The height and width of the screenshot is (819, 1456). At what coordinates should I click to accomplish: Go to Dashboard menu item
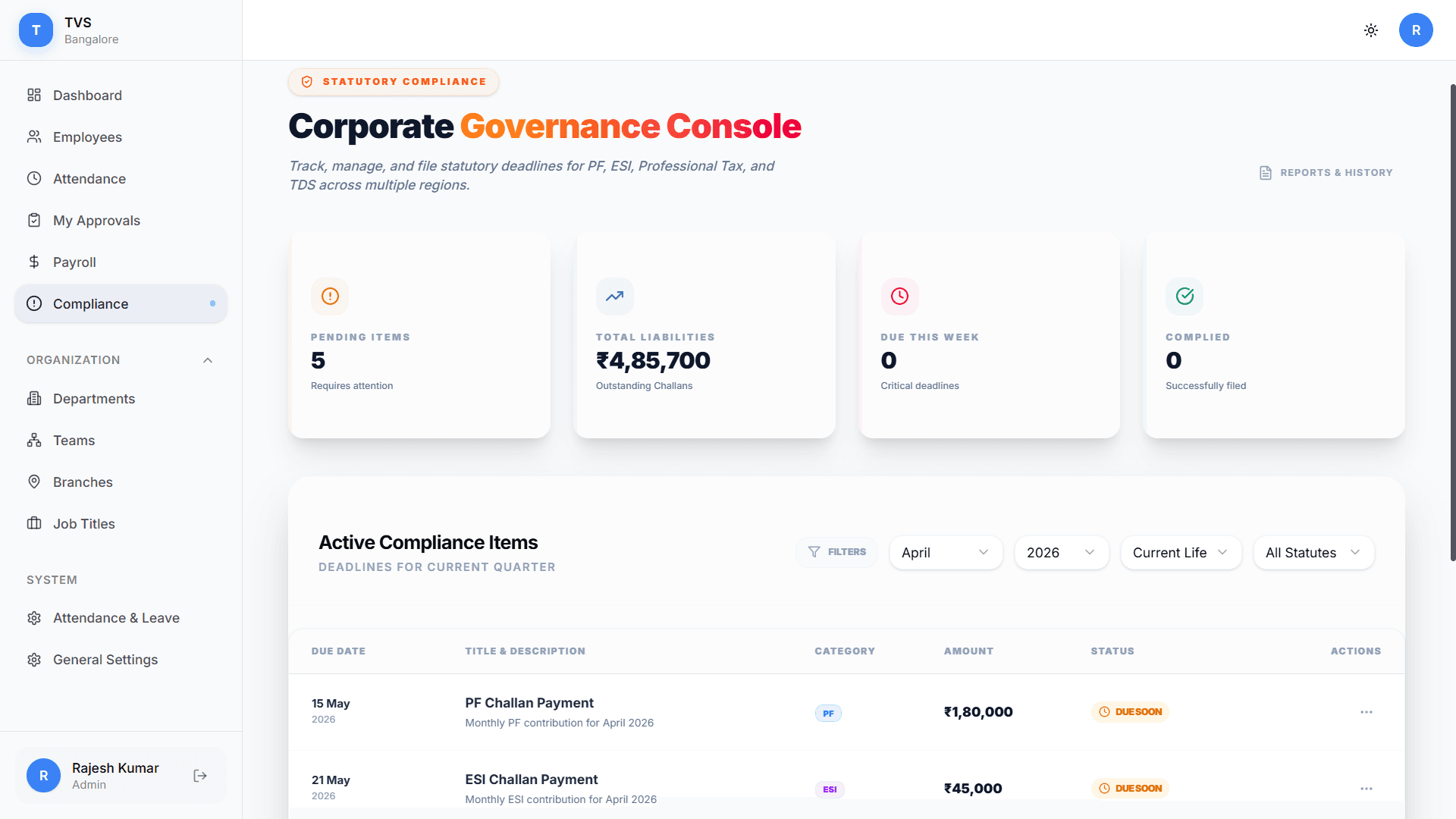coord(121,95)
